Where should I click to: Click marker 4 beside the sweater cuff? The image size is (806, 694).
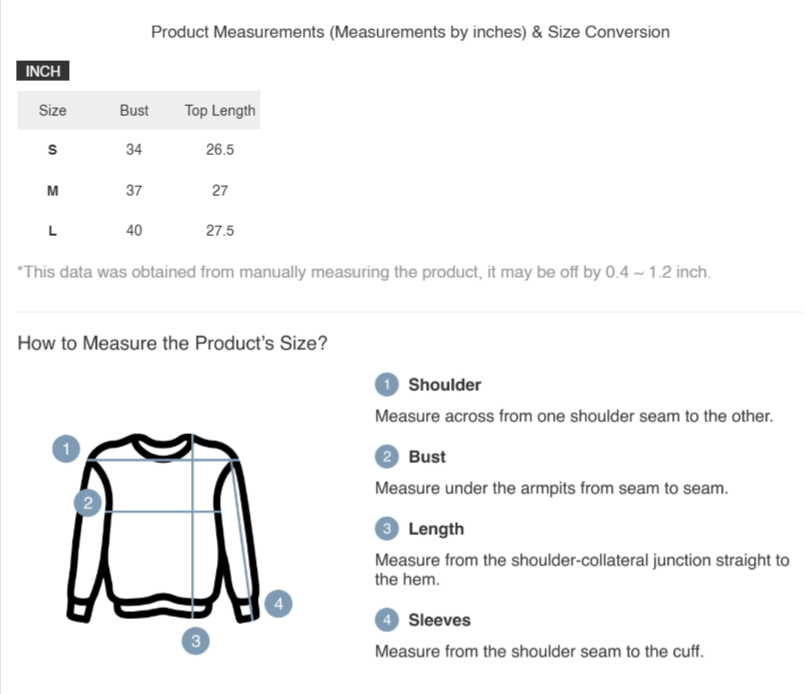[280, 603]
